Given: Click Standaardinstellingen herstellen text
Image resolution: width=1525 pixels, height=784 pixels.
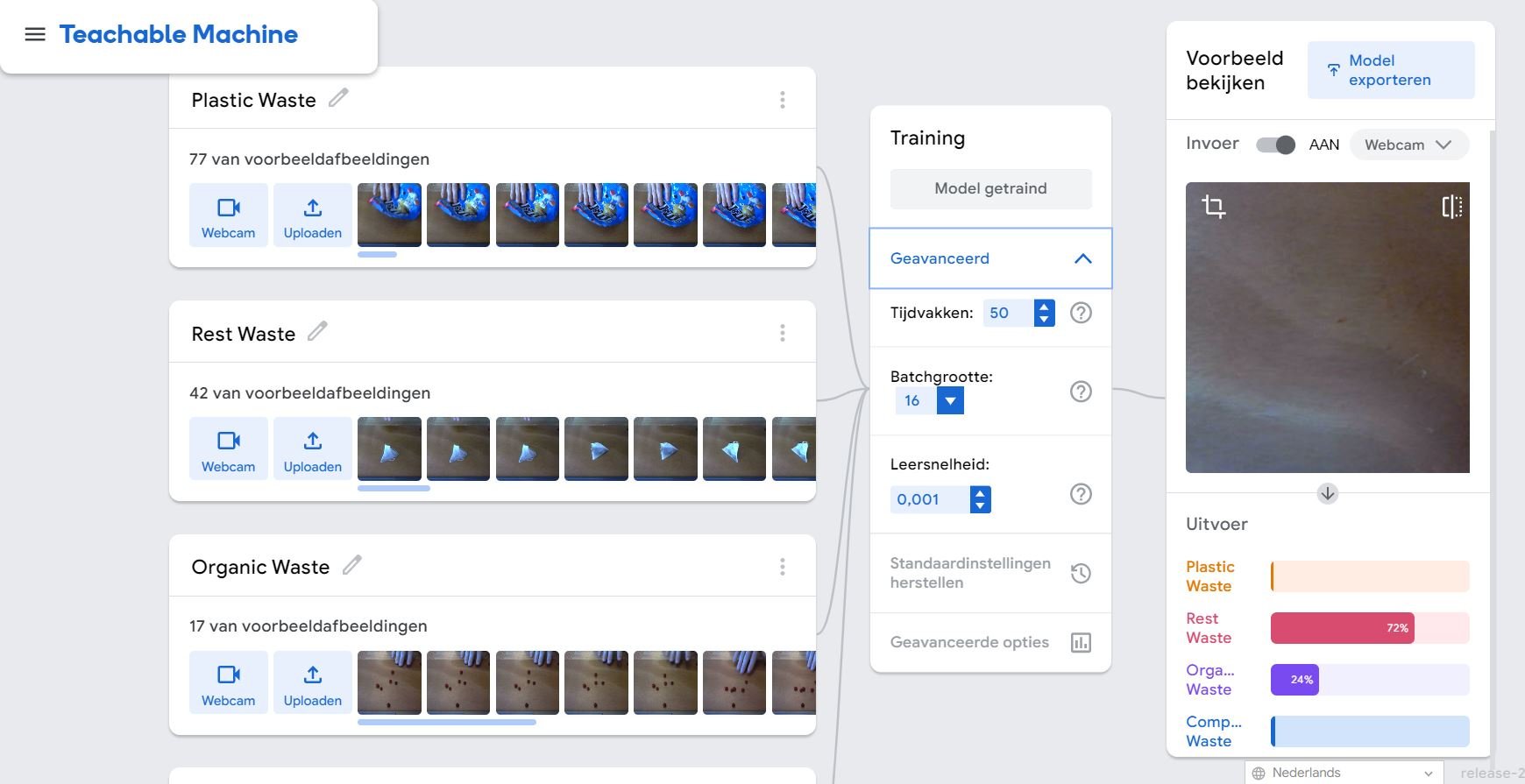Looking at the screenshot, I should [x=970, y=573].
